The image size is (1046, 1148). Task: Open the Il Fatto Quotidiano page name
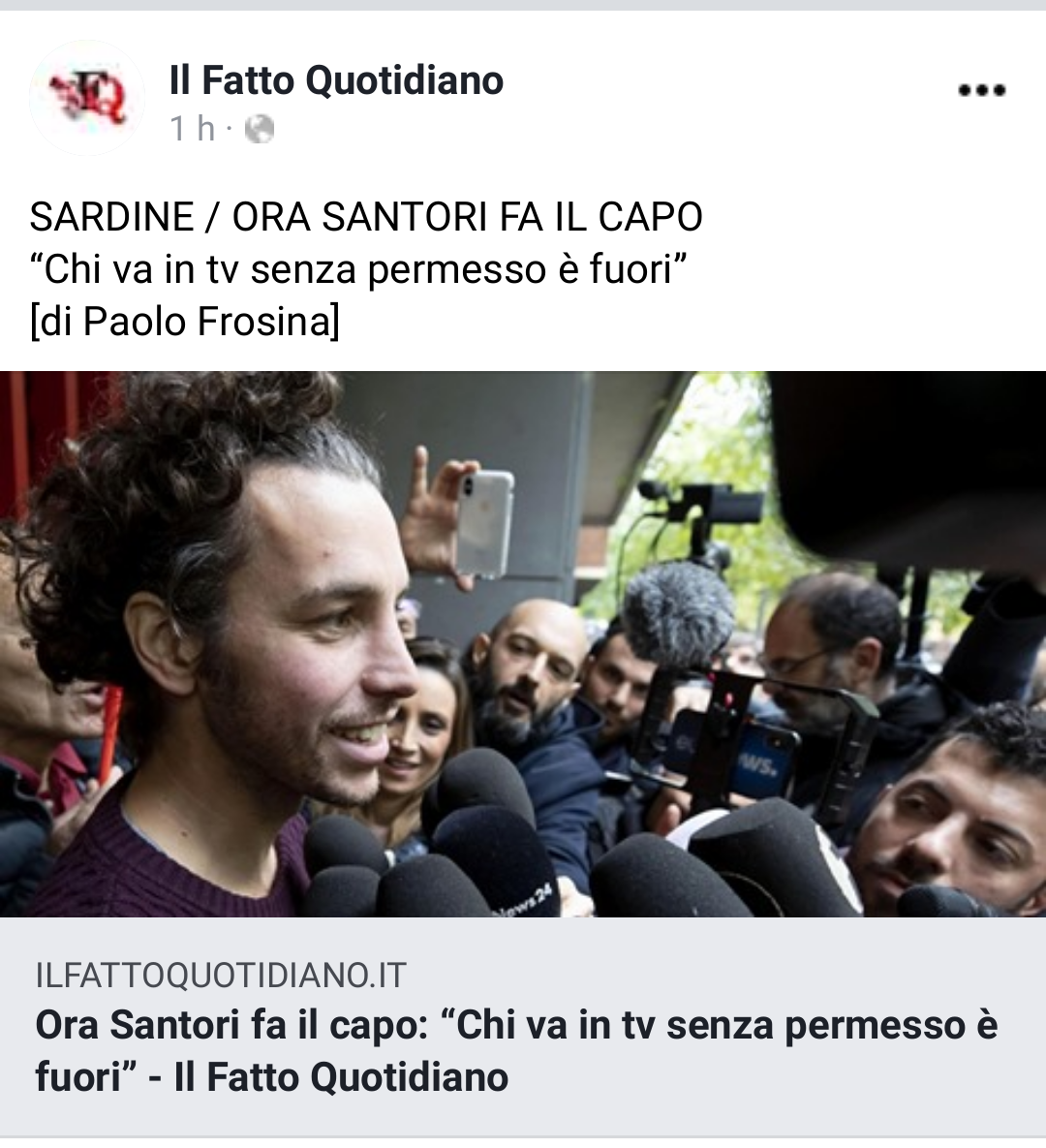(x=336, y=79)
